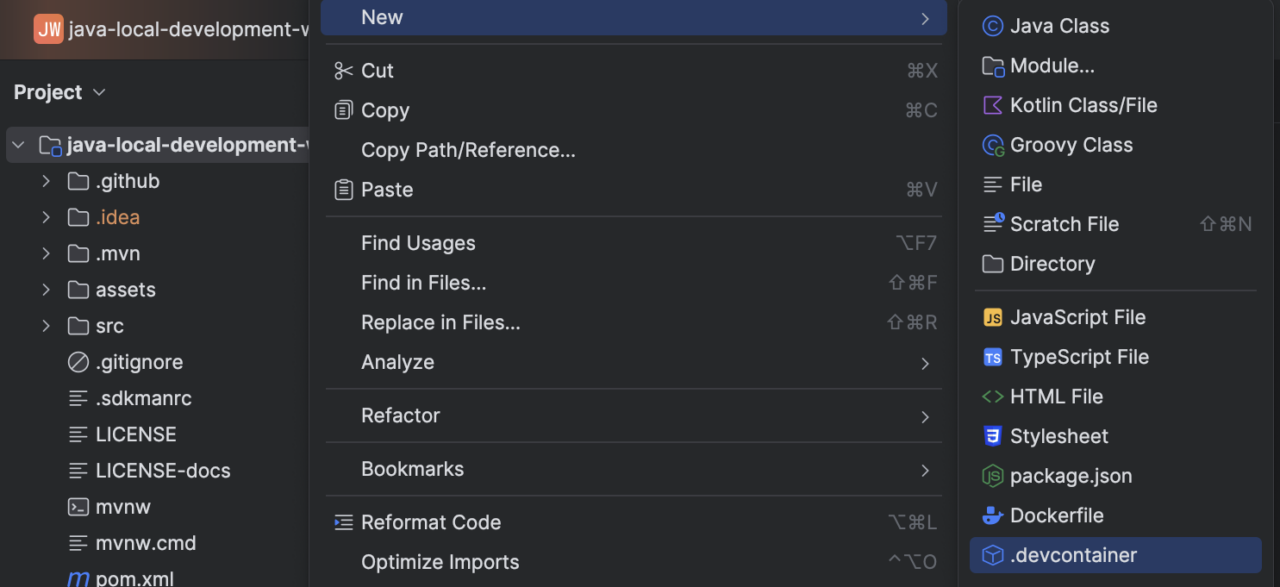Expand the src folder
Screen dimensions: 1280x587
(45, 325)
